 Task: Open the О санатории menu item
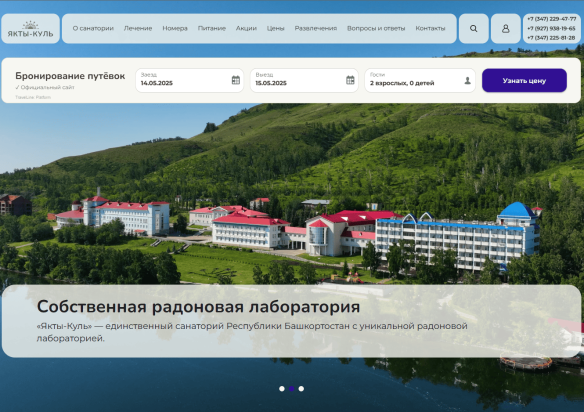tap(93, 28)
